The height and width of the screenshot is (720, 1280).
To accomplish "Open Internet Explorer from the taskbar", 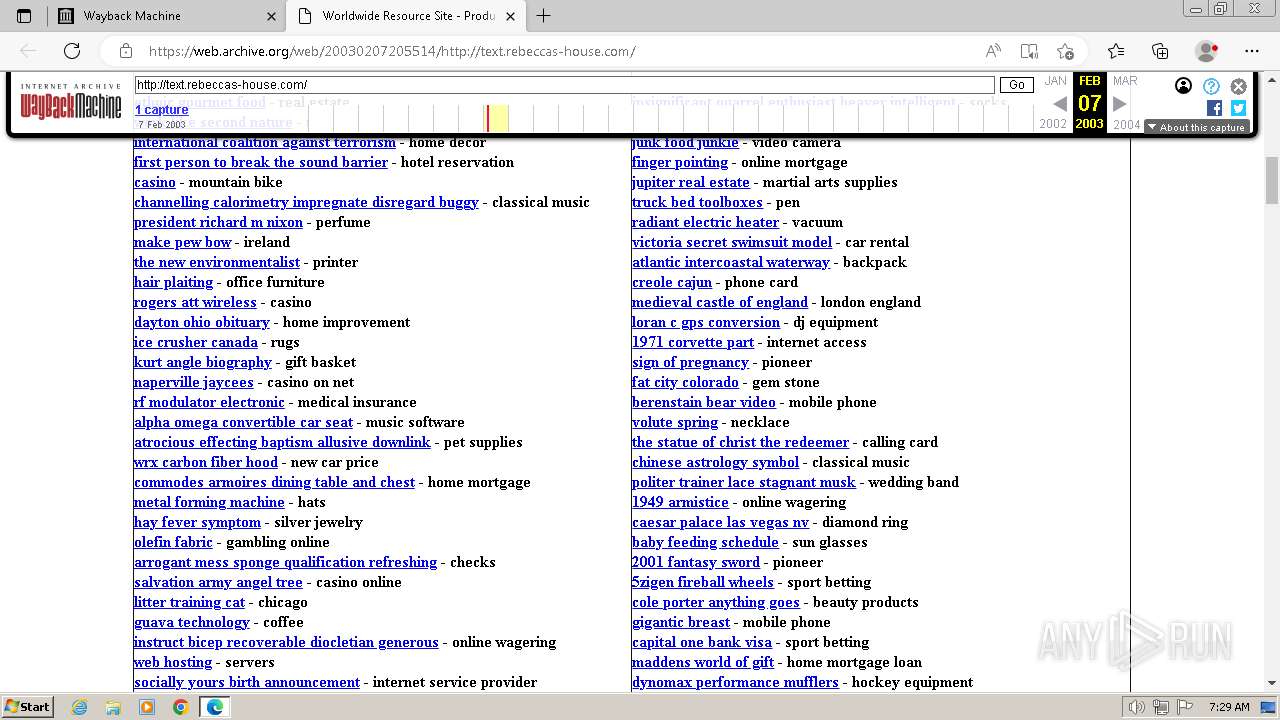I will click(x=79, y=707).
